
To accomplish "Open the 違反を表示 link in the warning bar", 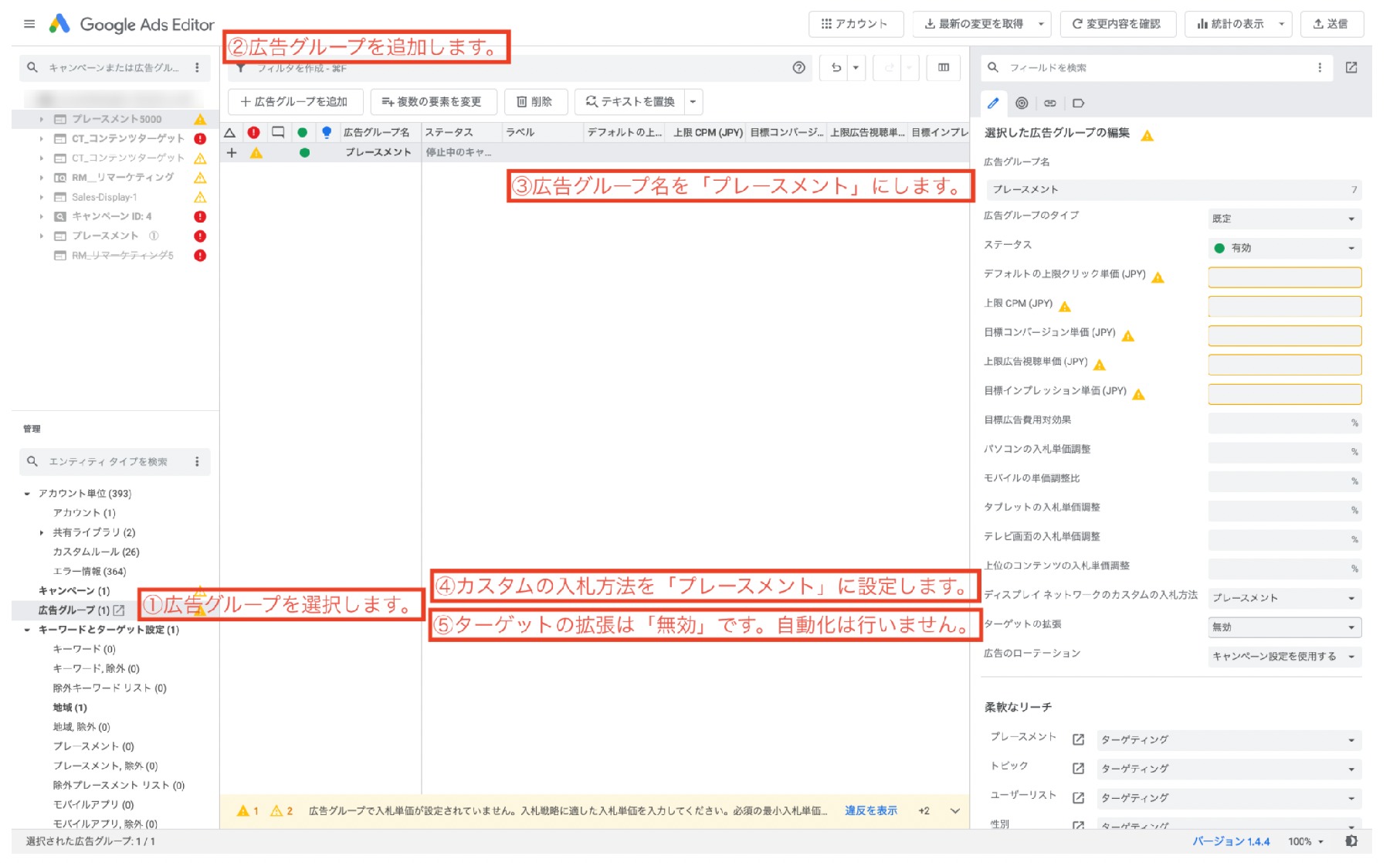I will click(869, 810).
